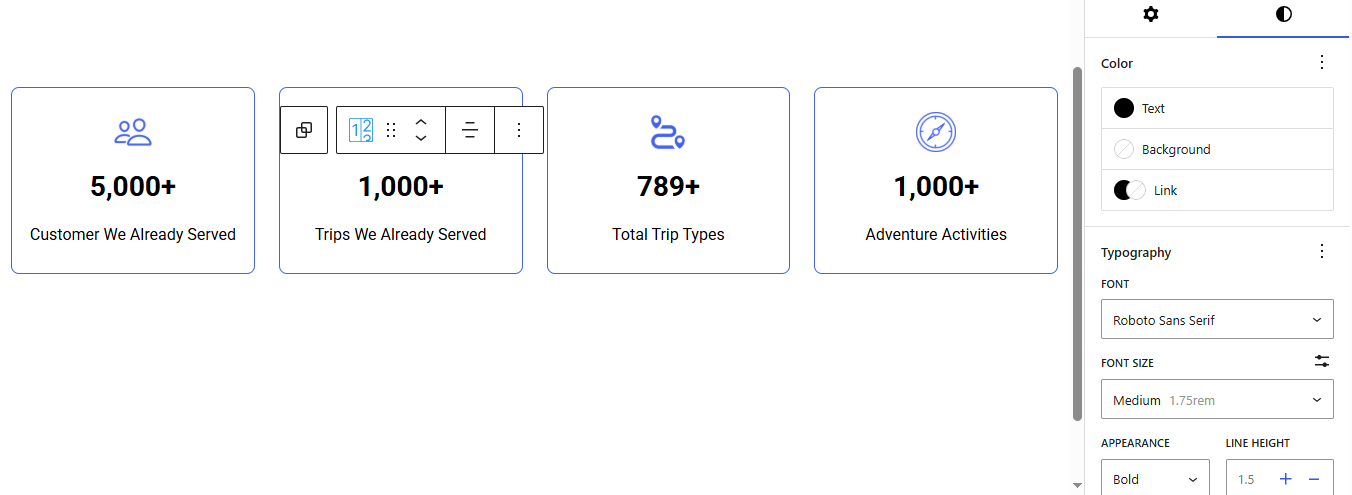Image resolution: width=1352 pixels, height=495 pixels.
Task: Open the text alignment tool
Action: (470, 130)
